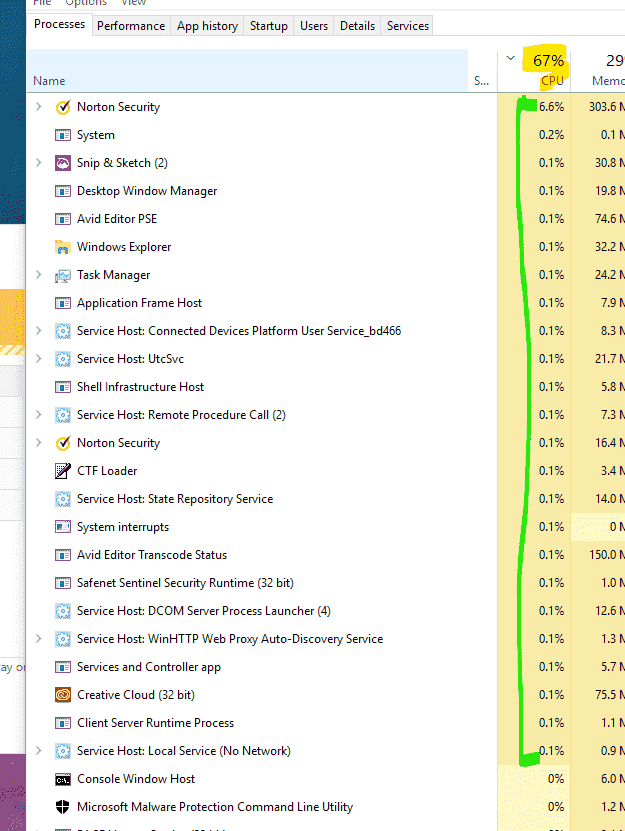Select the Windows Explorer process name

pos(124,247)
